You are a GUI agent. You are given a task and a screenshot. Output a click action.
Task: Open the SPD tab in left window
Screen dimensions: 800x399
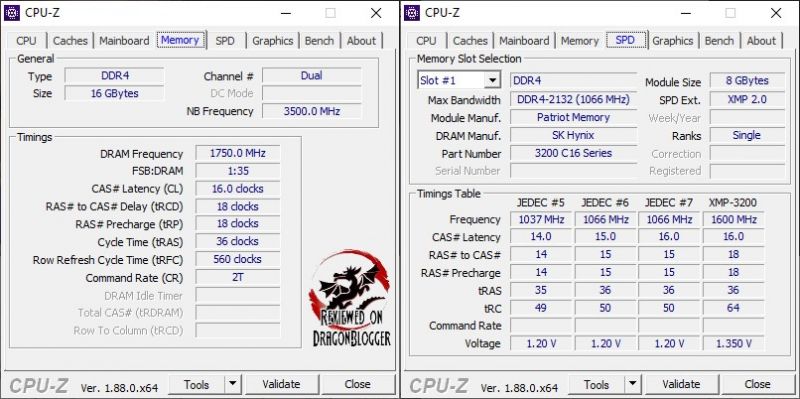pos(225,41)
